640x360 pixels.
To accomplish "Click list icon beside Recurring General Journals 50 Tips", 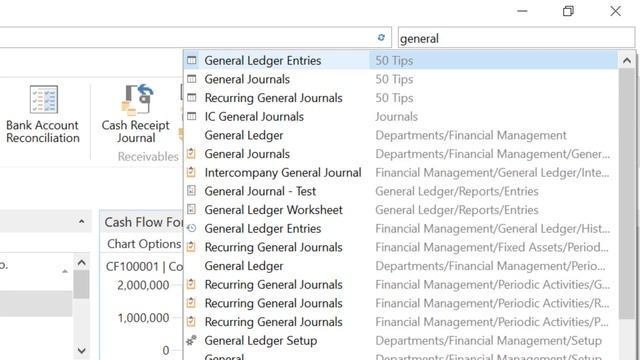I will coord(191,98).
